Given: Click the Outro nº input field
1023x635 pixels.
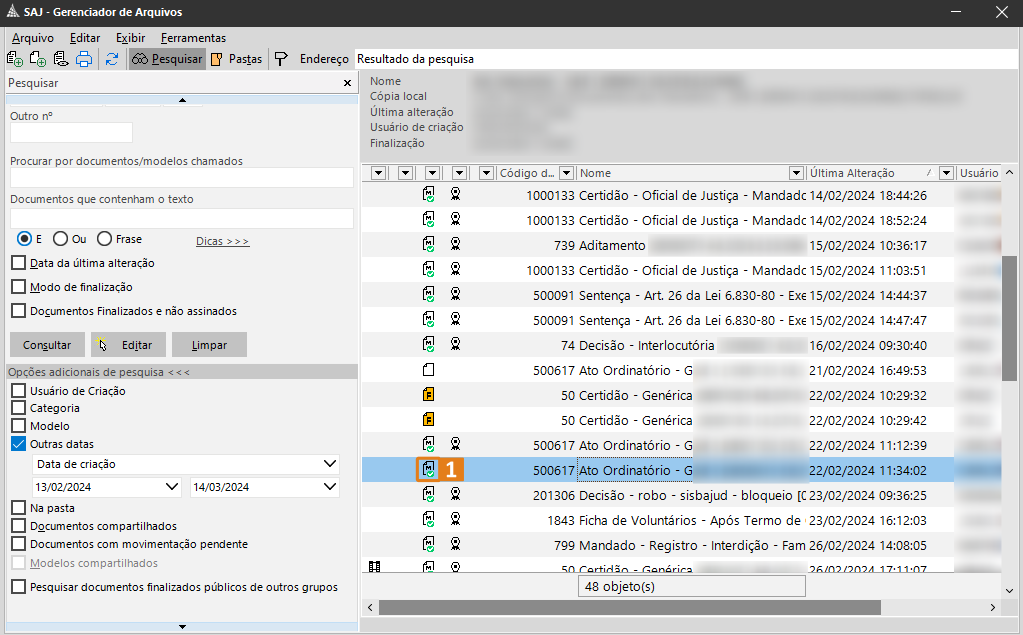Looking at the screenshot, I should tap(71, 132).
